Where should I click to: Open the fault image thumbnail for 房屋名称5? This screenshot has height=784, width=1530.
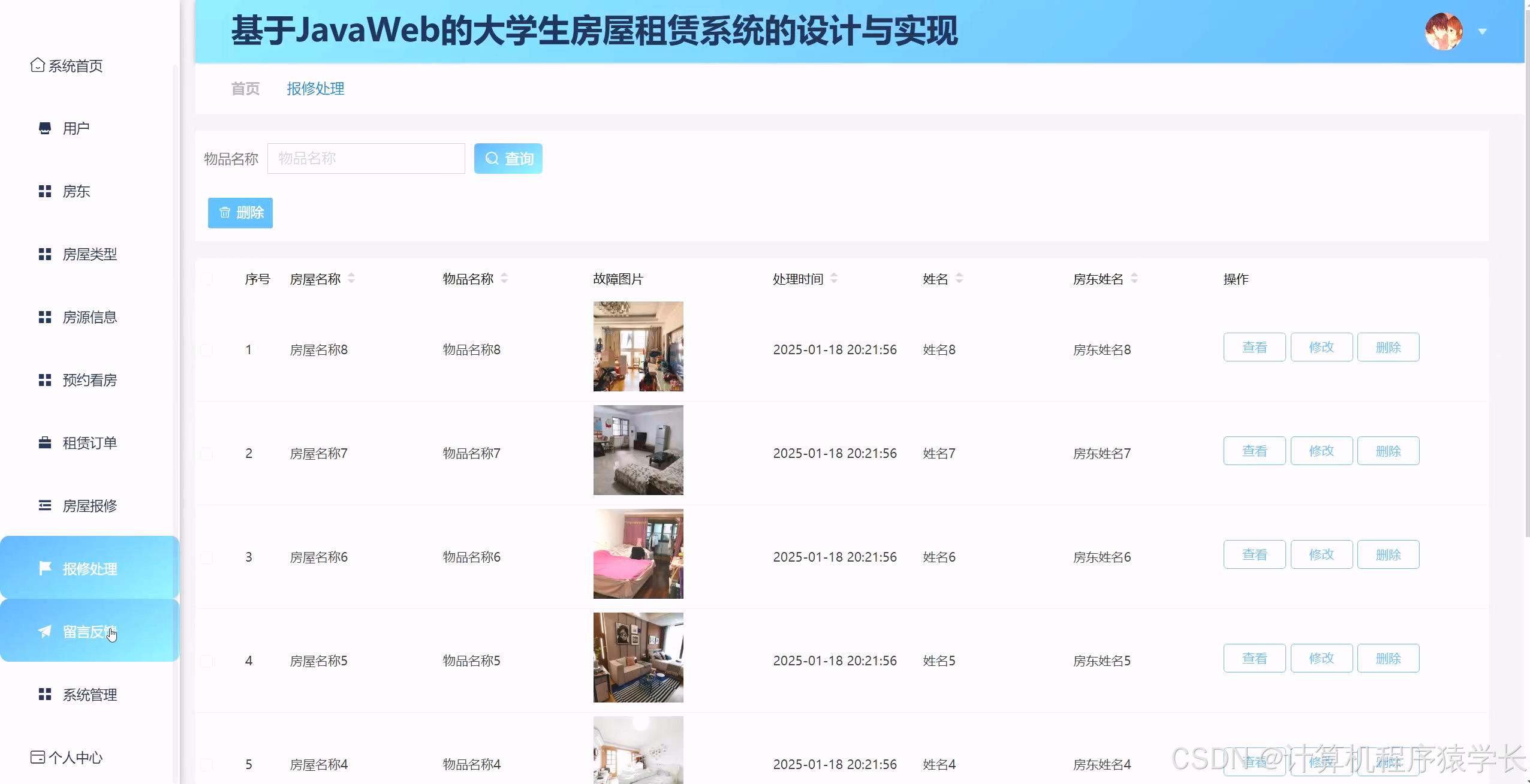[x=638, y=658]
